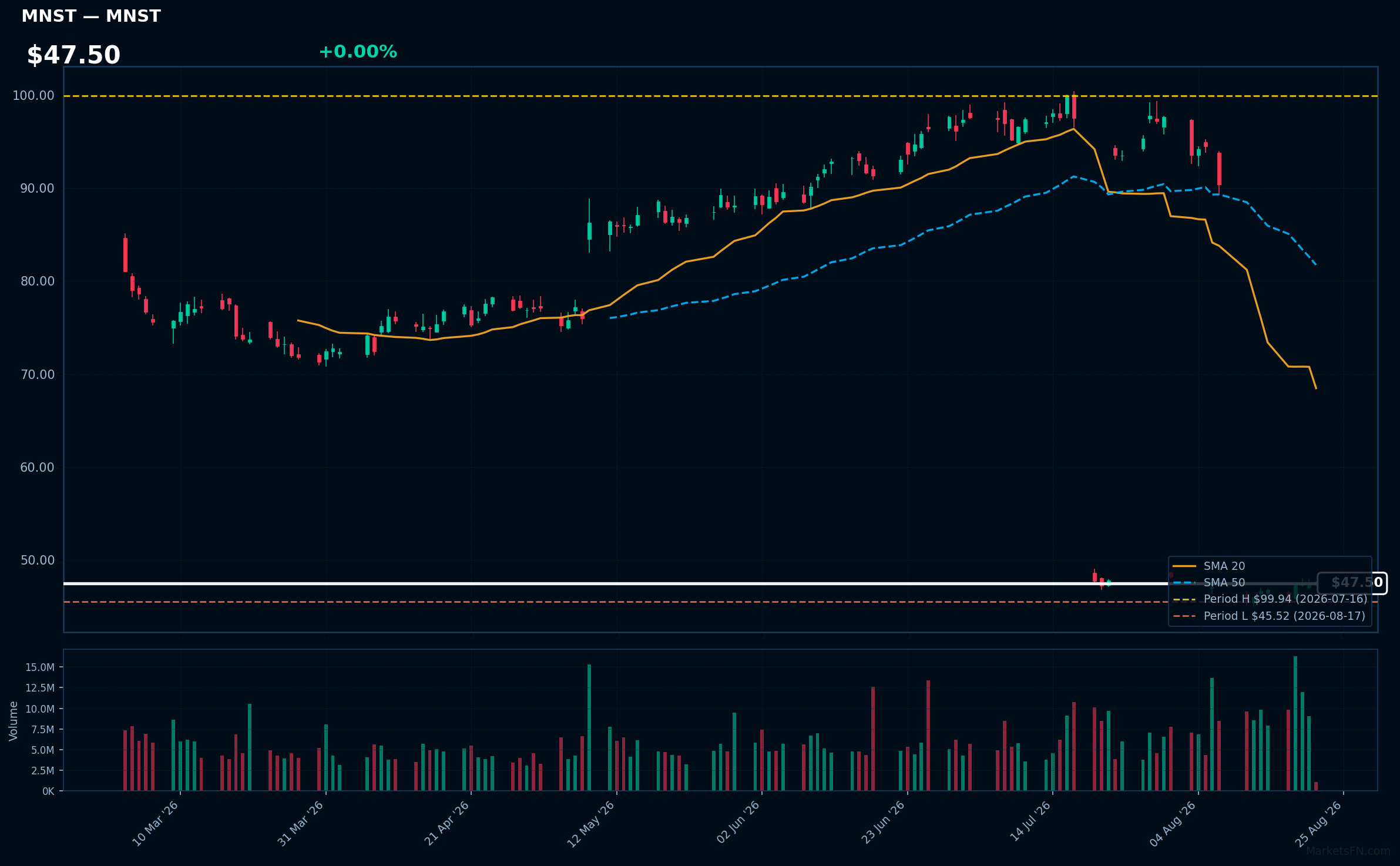
Task: Click the Period L $45.52 legend entry
Action: point(1269,616)
